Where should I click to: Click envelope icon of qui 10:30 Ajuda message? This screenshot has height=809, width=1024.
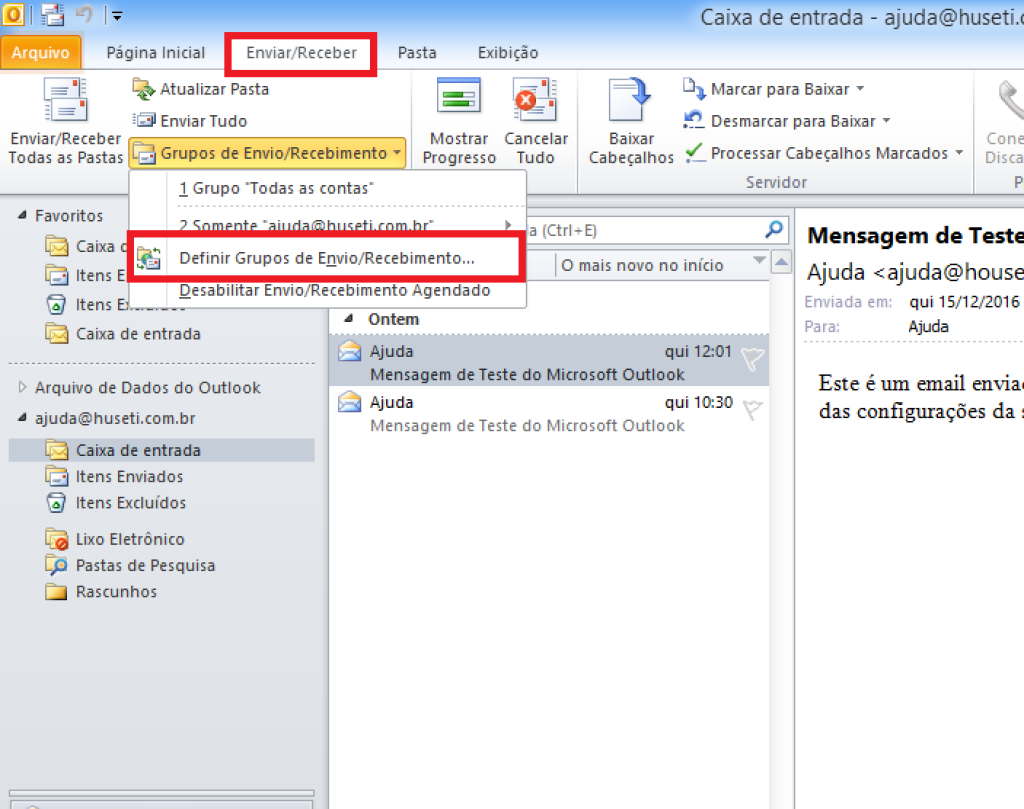point(349,402)
